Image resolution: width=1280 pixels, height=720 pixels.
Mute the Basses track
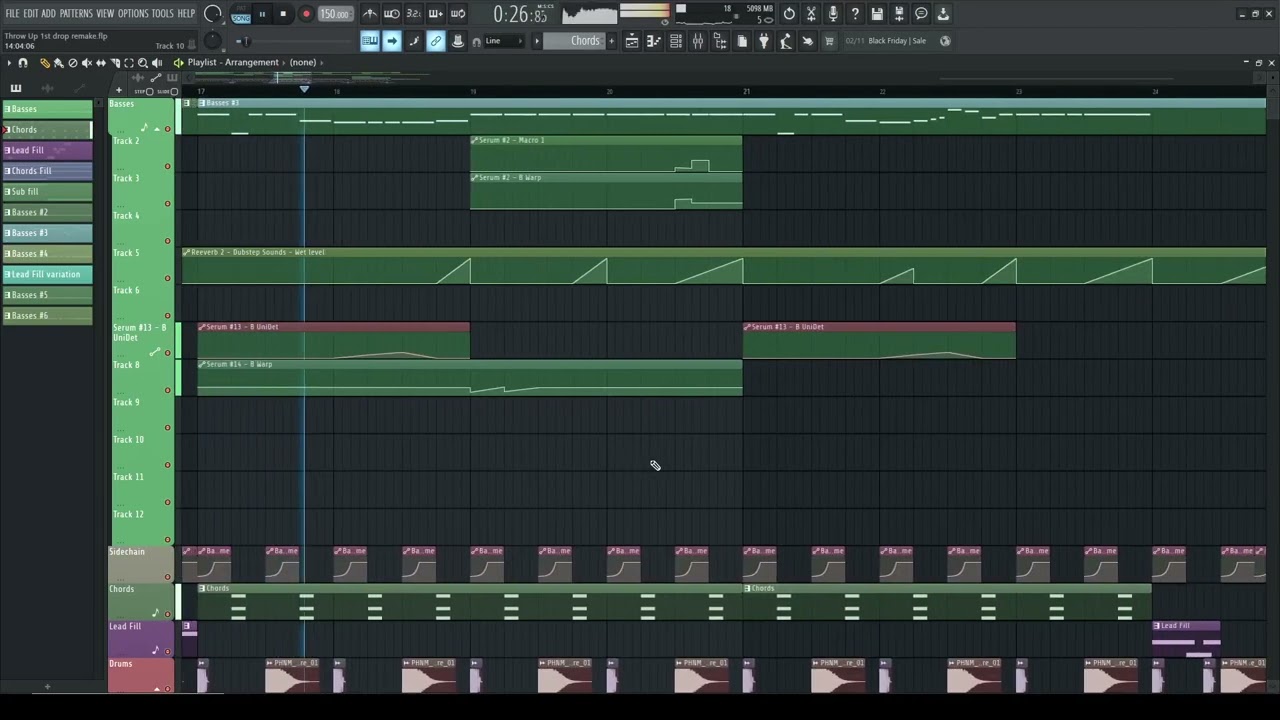167,129
